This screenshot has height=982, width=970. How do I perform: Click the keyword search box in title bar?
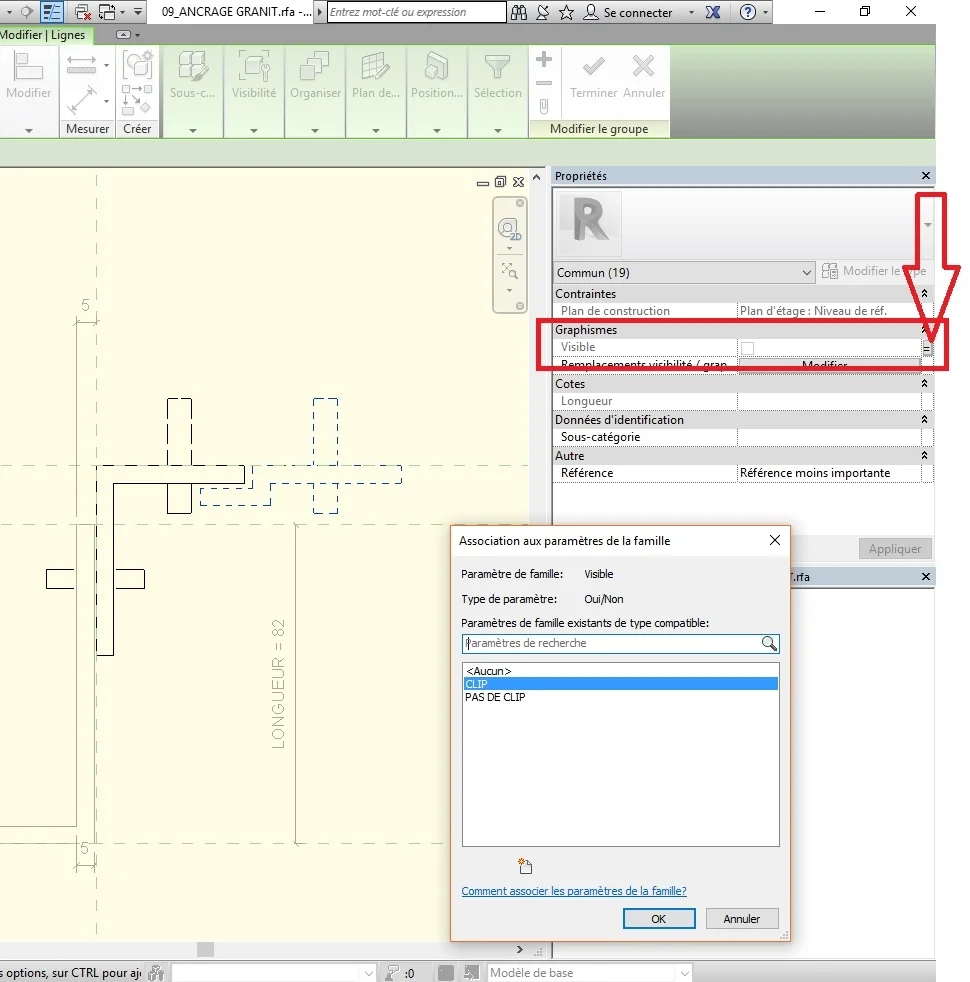(416, 12)
